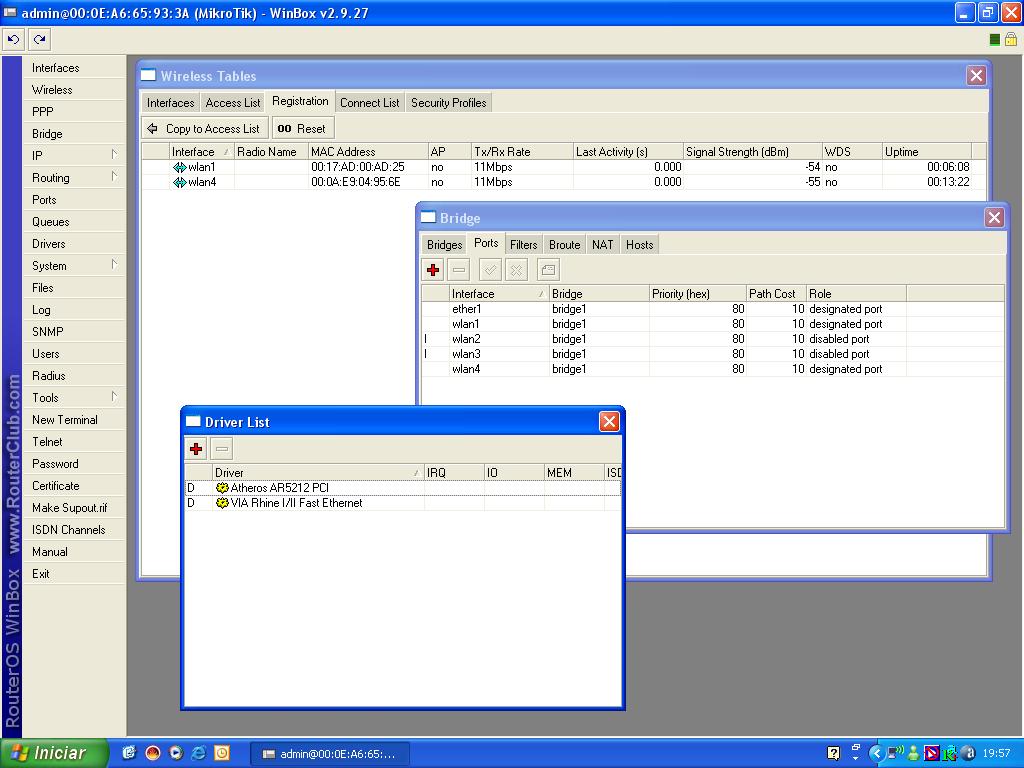Screen dimensions: 1024x768
Task: Select the ether1 row in Bridge ports
Action: click(712, 309)
